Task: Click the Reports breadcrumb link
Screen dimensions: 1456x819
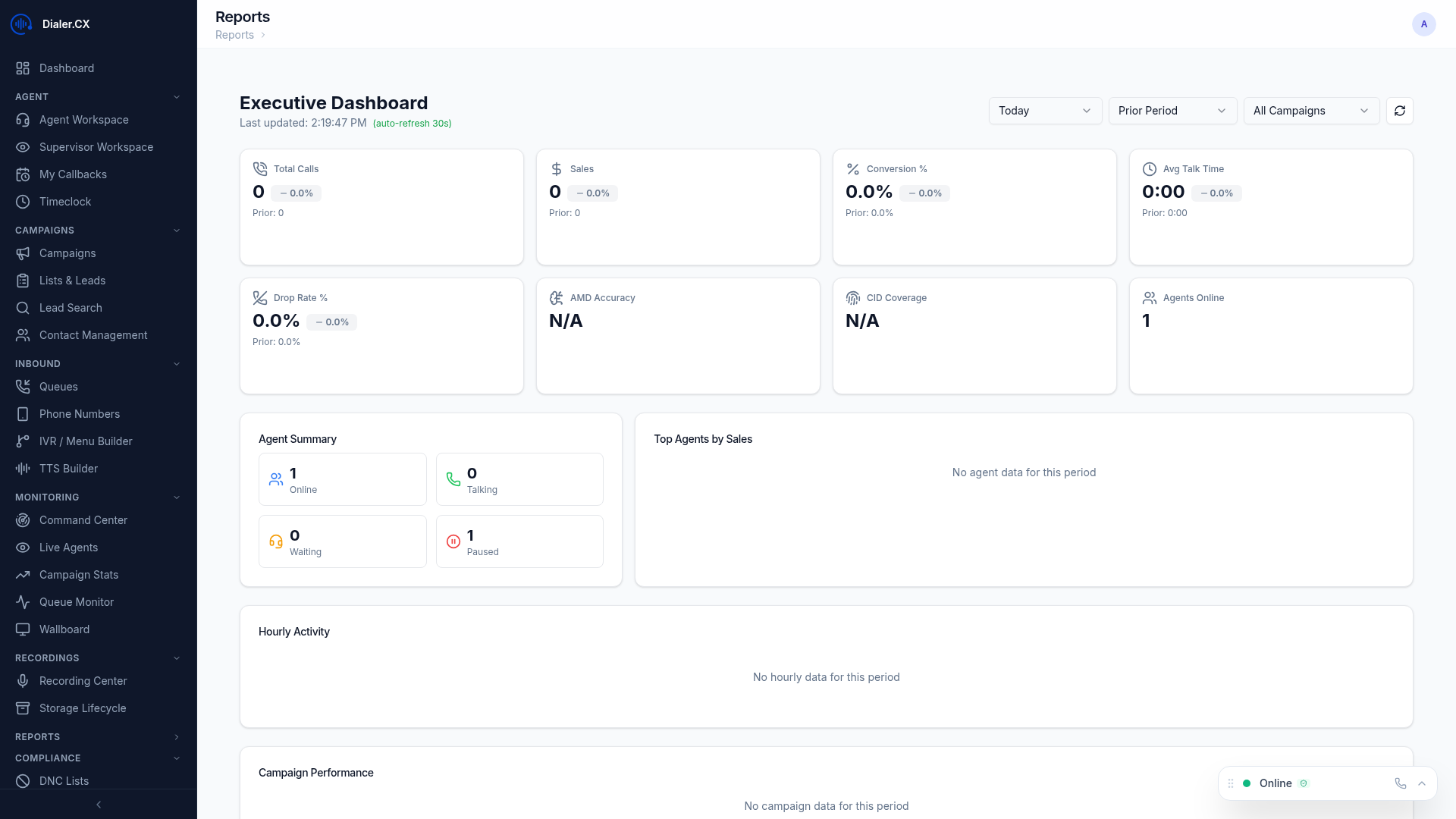Action: [x=234, y=35]
